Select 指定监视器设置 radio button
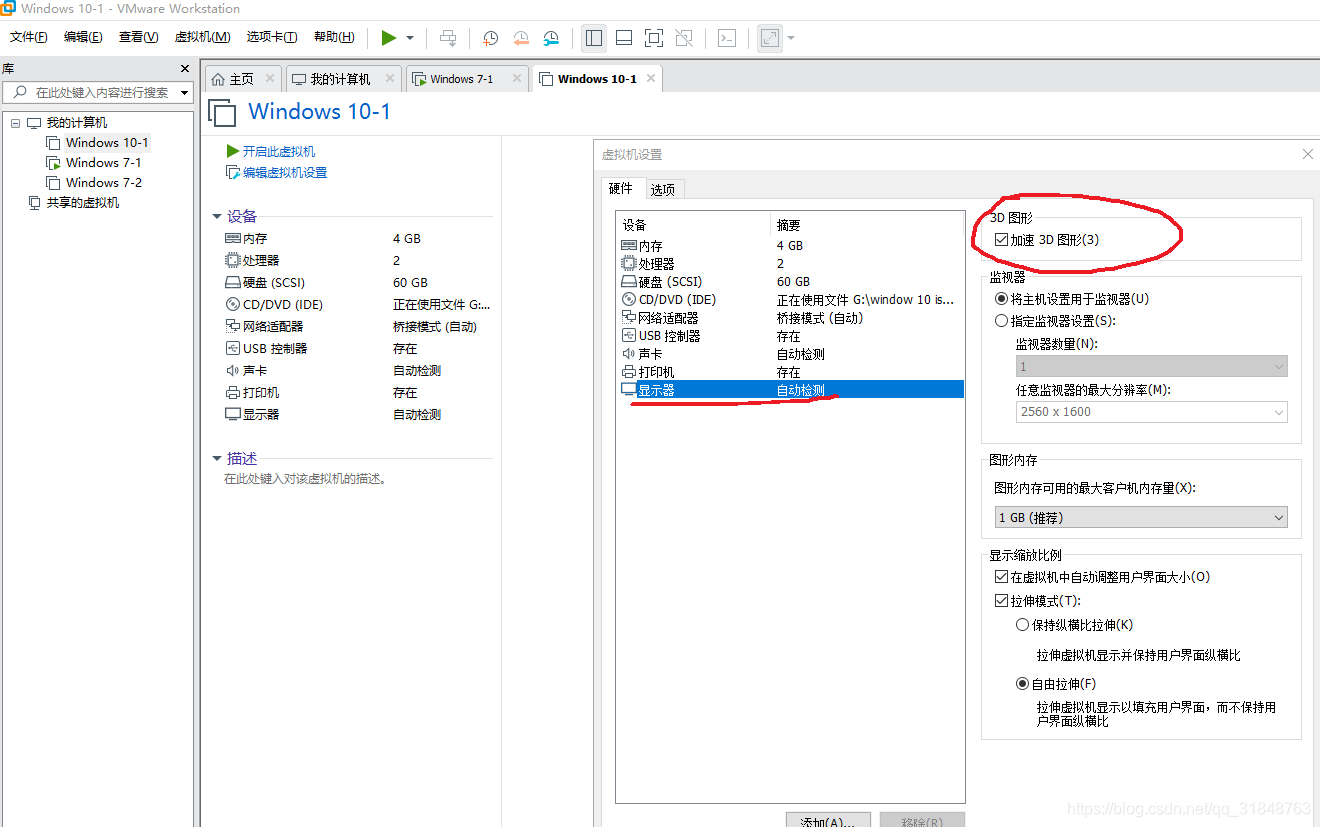The width and height of the screenshot is (1320, 827). tap(1001, 321)
